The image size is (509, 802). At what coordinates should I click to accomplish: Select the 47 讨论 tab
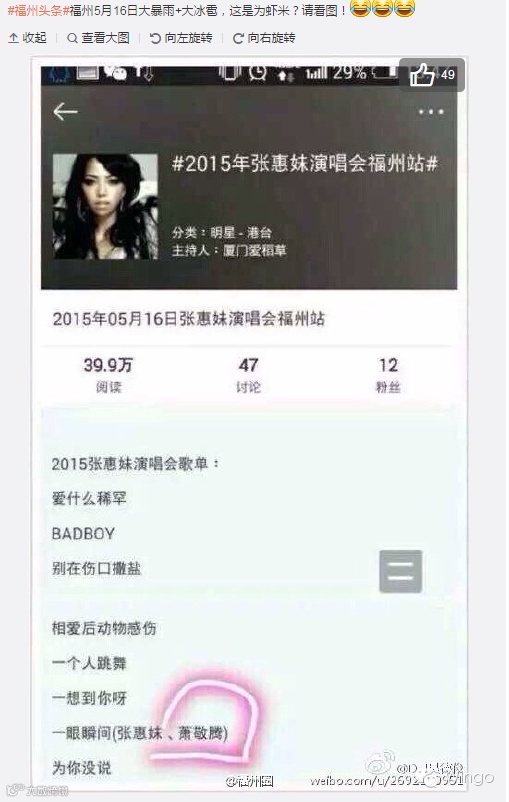pos(249,375)
